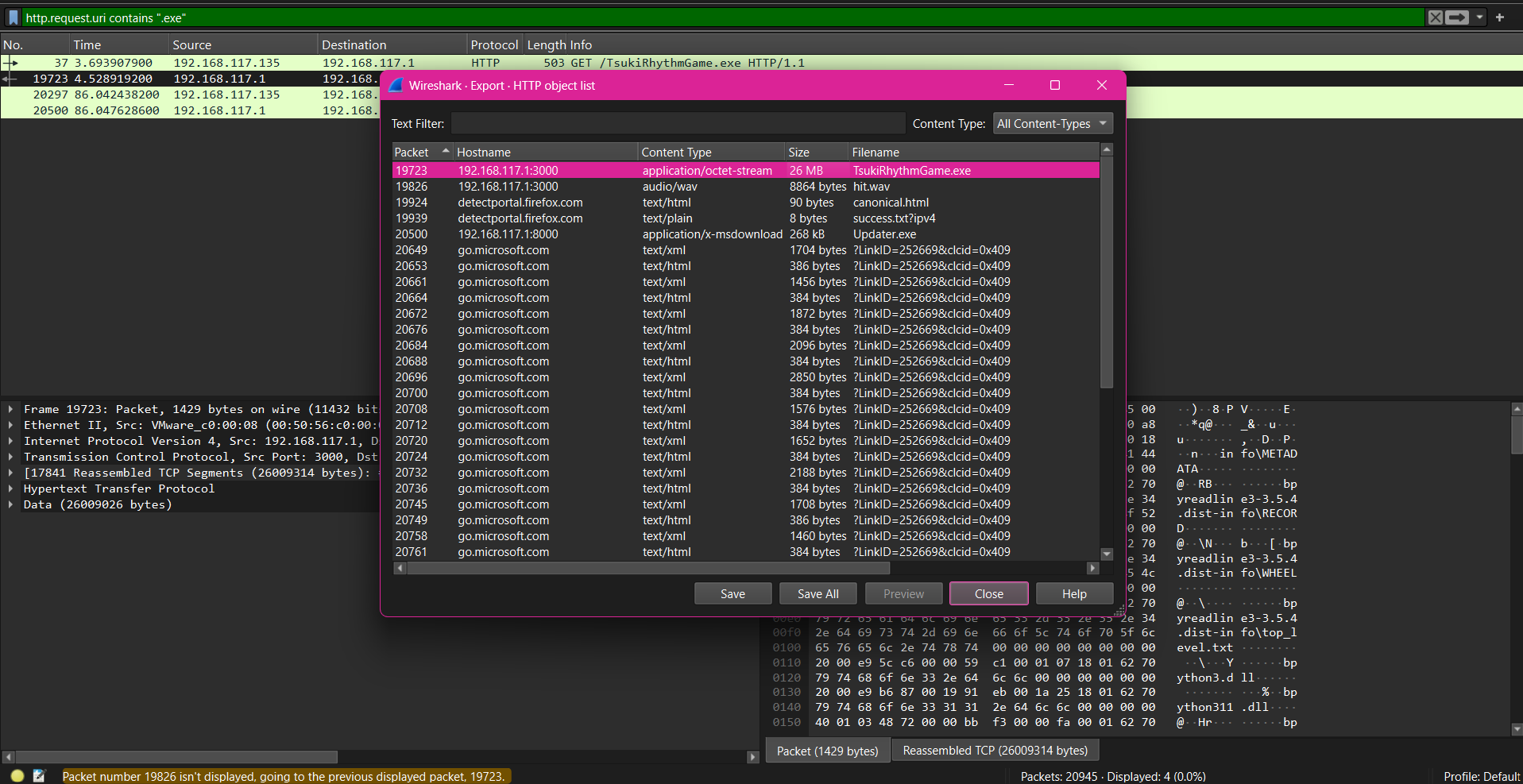Click the display filter bookmark icon
The width and height of the screenshot is (1523, 784).
[14, 17]
